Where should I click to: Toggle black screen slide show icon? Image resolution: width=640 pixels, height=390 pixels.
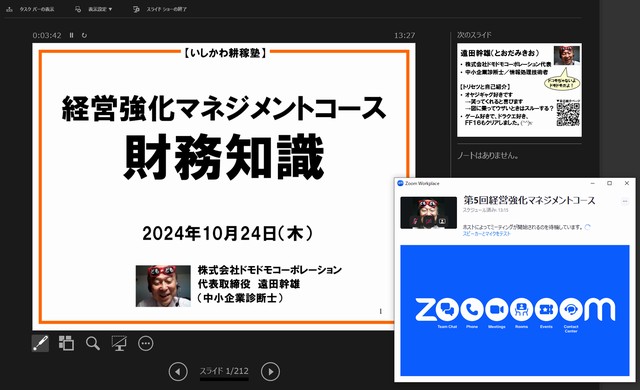tap(119, 343)
